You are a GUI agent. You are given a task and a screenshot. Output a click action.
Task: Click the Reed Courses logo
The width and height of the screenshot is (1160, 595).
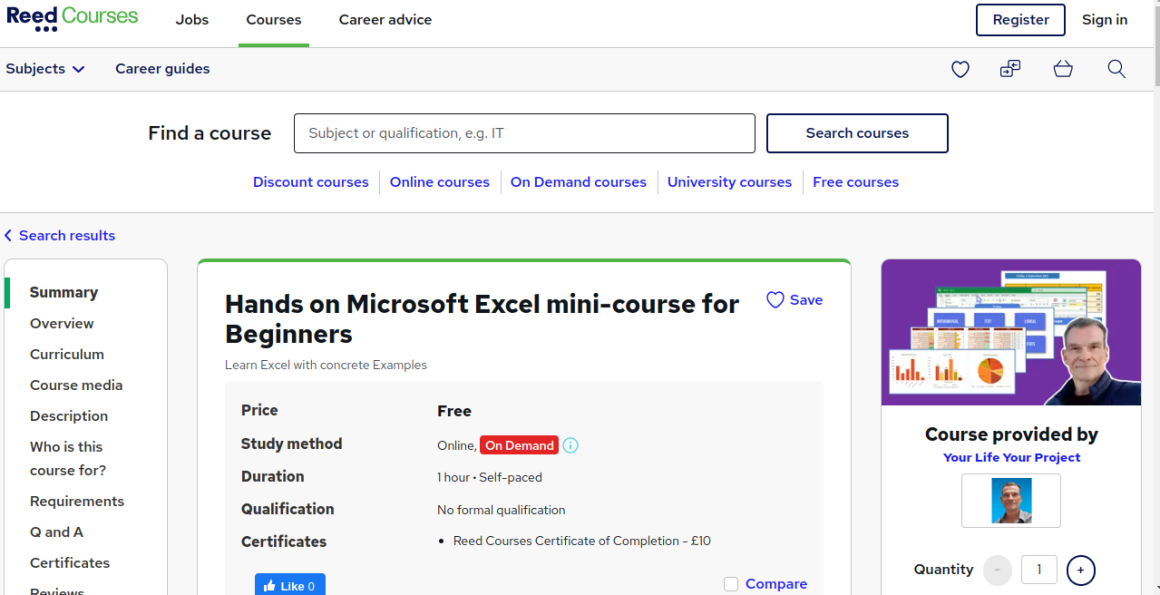coord(71,17)
